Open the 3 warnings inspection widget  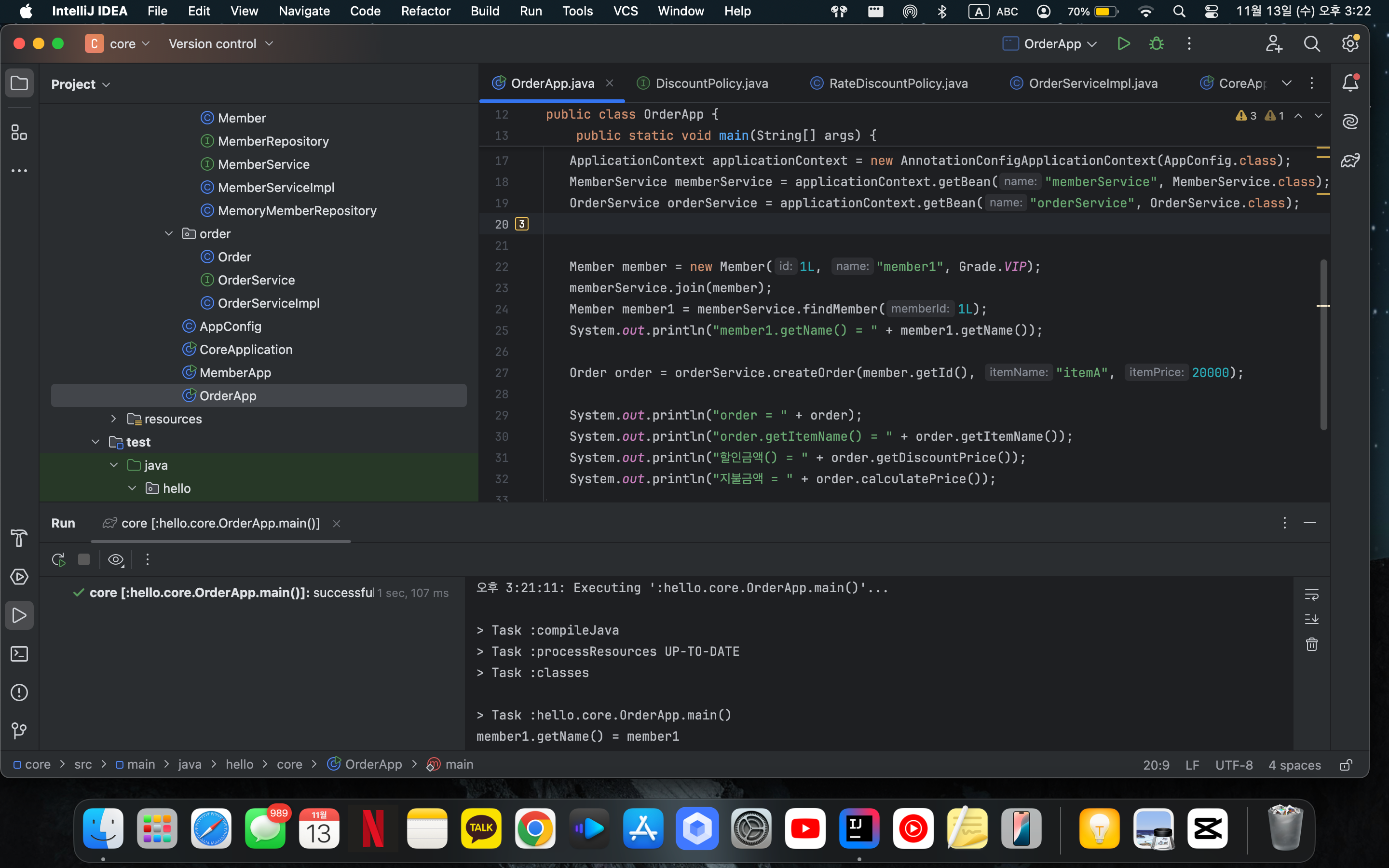click(x=1246, y=116)
